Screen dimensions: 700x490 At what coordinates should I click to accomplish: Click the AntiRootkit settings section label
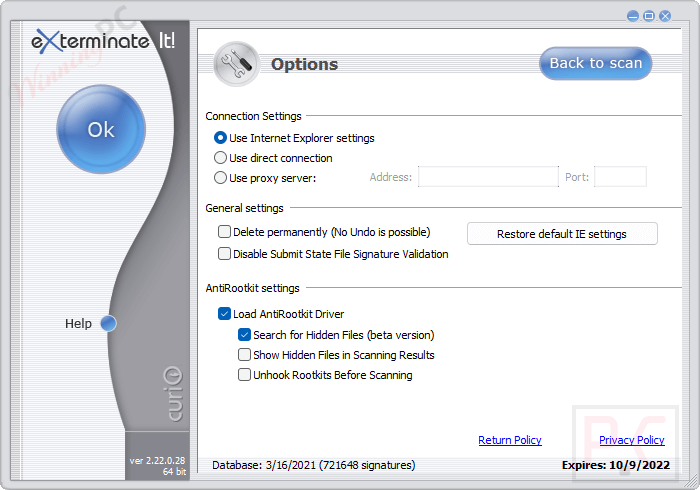[252, 288]
